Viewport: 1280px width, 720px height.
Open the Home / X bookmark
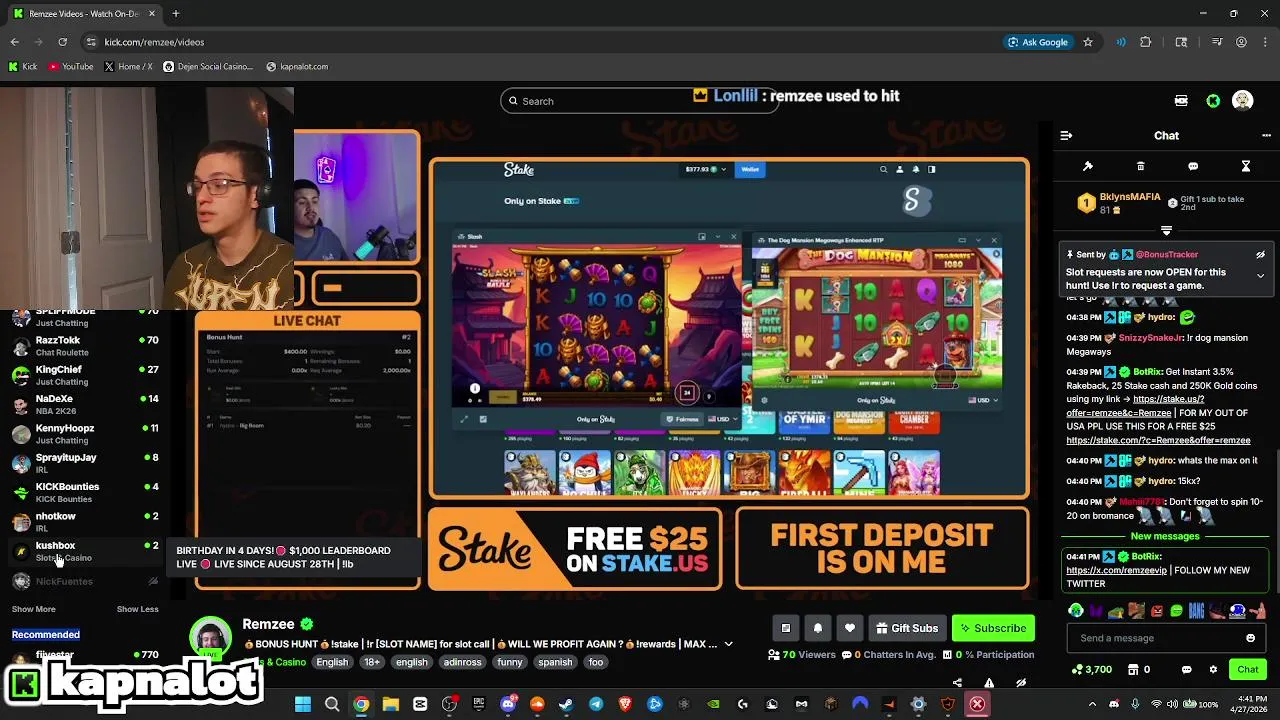tap(128, 67)
